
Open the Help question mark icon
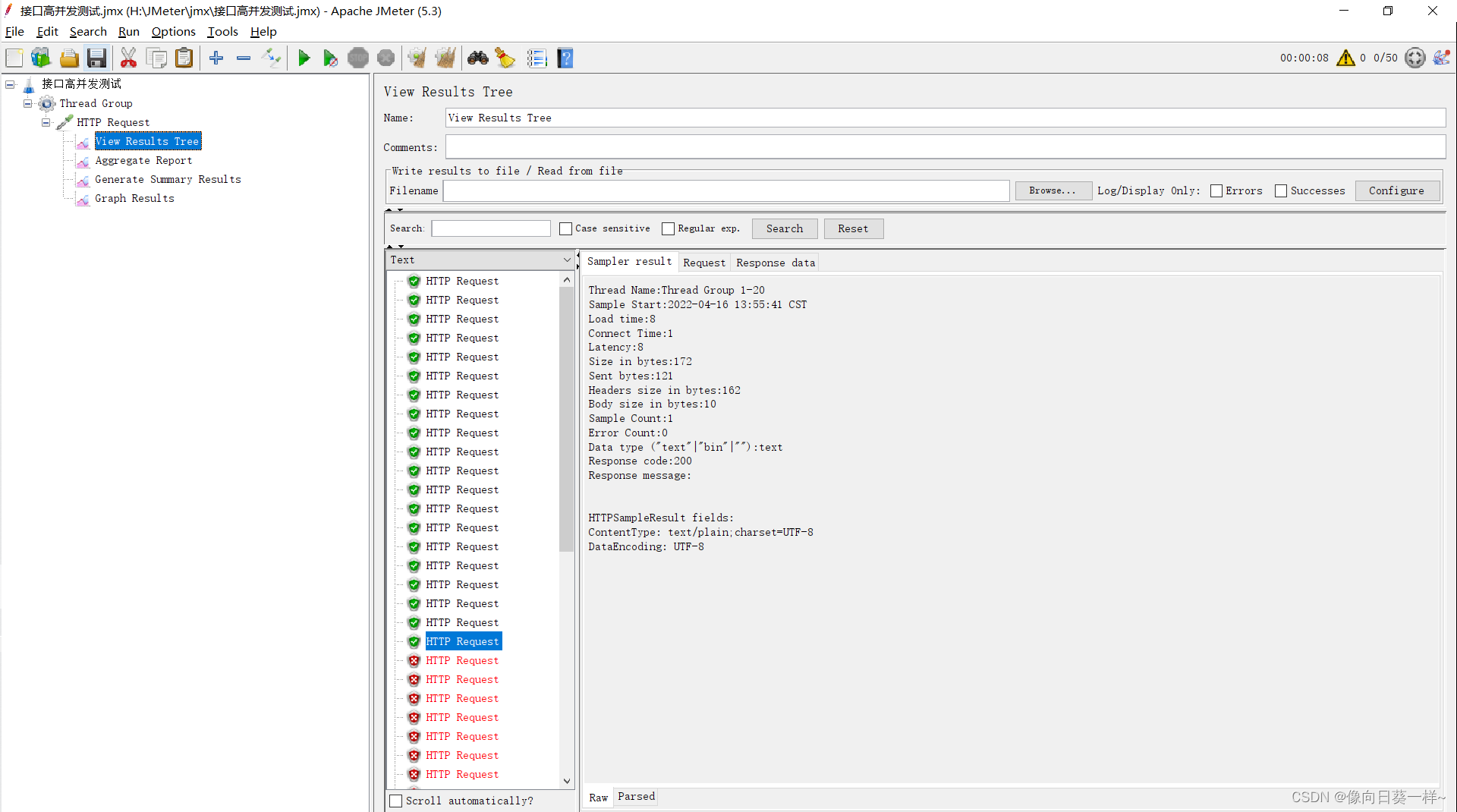pos(565,58)
